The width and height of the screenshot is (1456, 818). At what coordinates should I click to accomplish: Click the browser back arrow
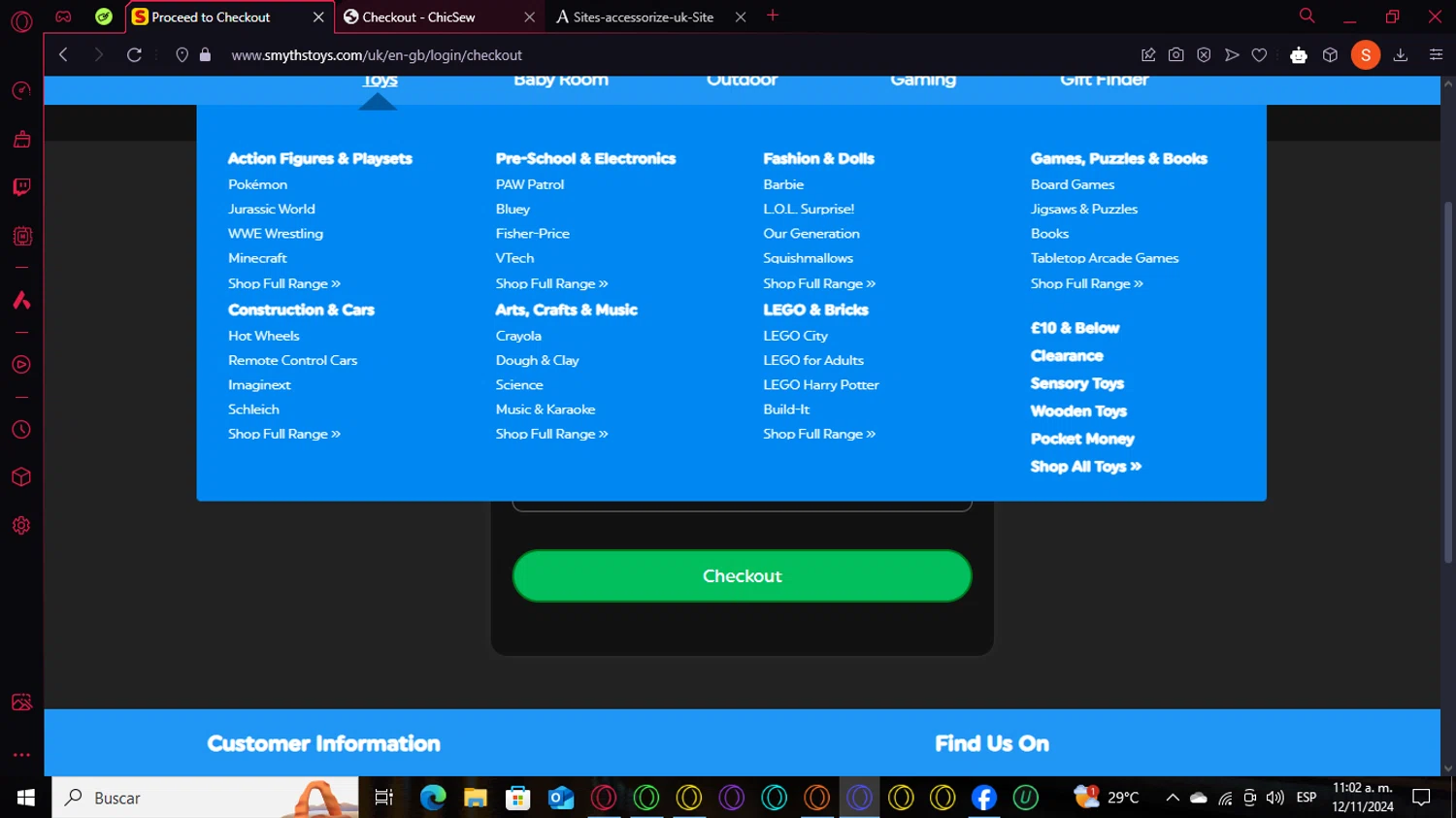(x=63, y=54)
